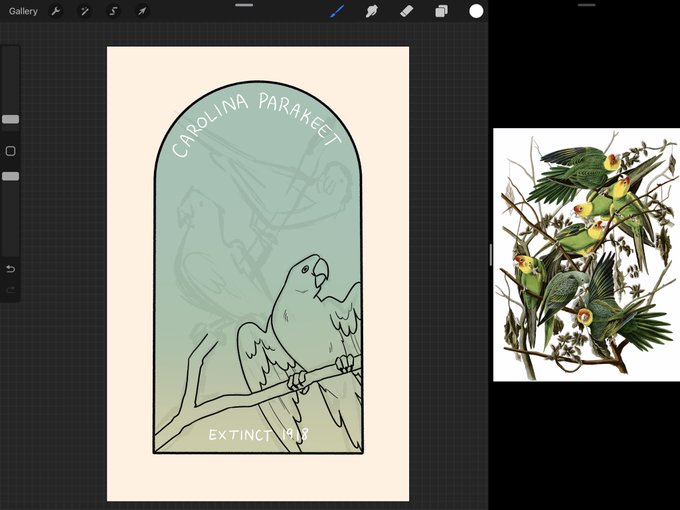Screen dimensions: 680x510
Task: Open the Adjustments magic wand menu
Action: coord(85,11)
